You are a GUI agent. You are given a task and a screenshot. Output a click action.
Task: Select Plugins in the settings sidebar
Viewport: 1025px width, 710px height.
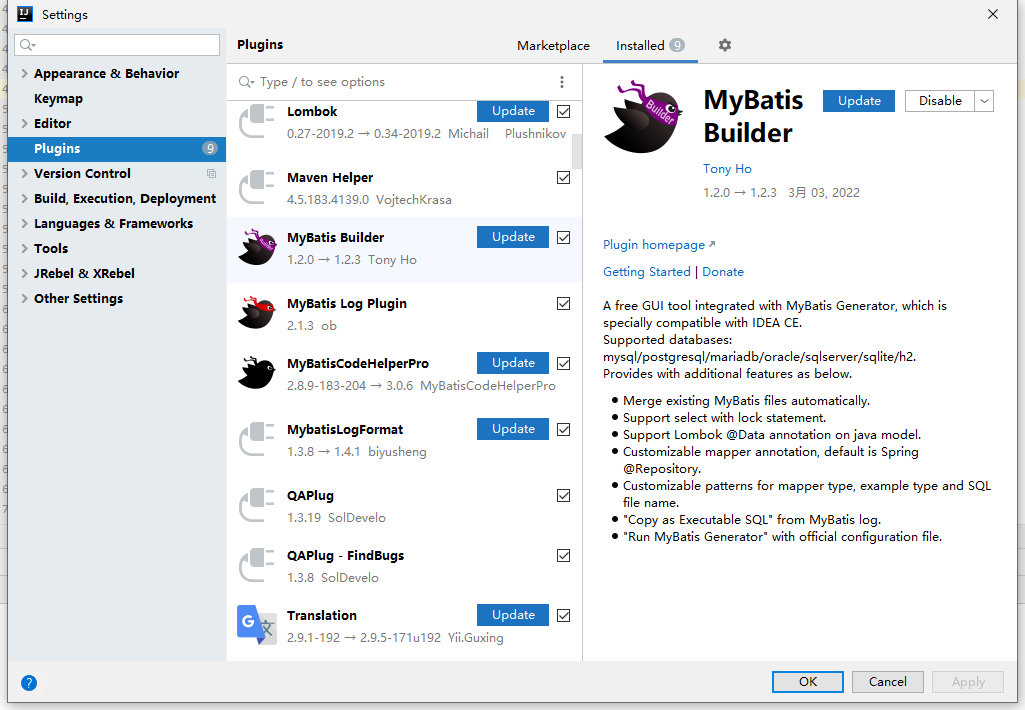(117, 148)
